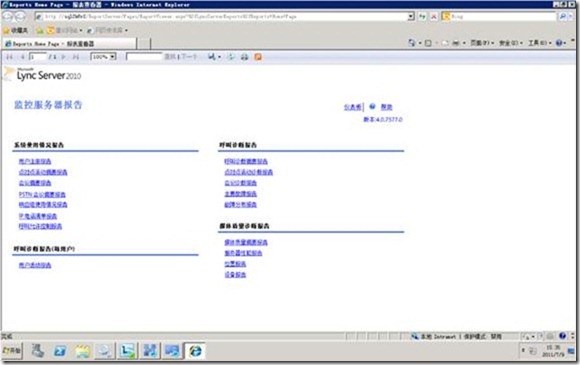
Task: Click the current page number field
Action: pyautogui.click(x=37, y=57)
